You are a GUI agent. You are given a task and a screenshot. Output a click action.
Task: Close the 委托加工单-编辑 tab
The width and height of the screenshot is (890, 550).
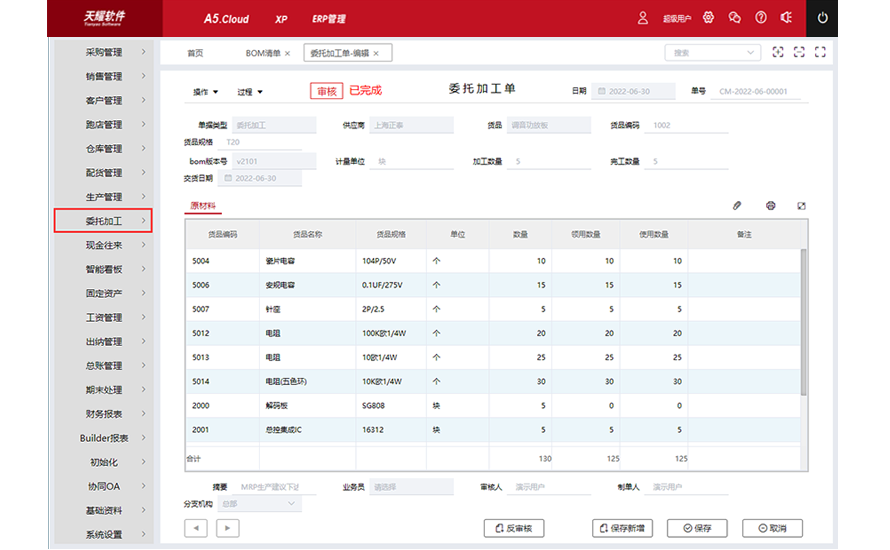tap(376, 53)
